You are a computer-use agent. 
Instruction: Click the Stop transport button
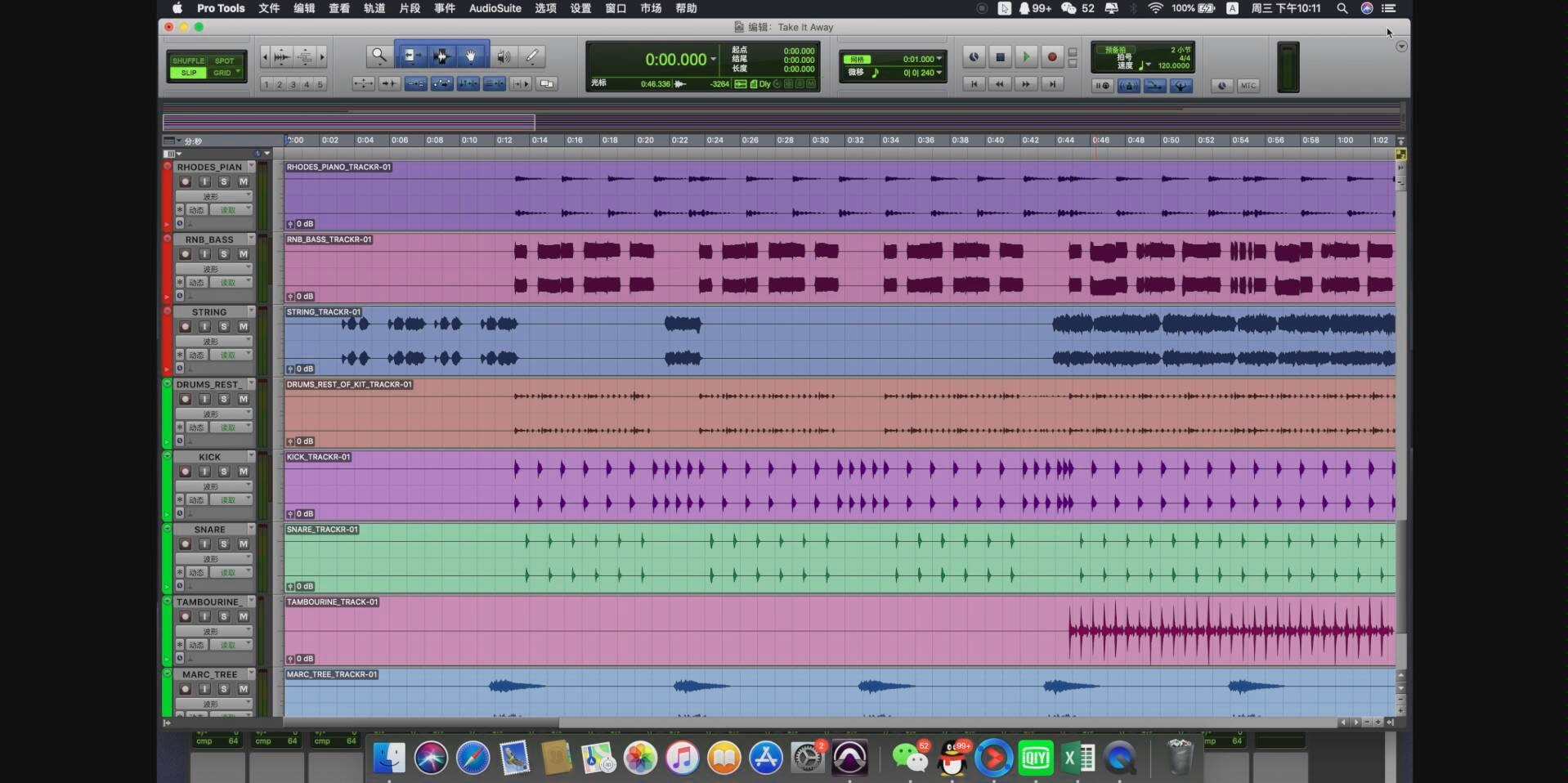[x=1000, y=56]
